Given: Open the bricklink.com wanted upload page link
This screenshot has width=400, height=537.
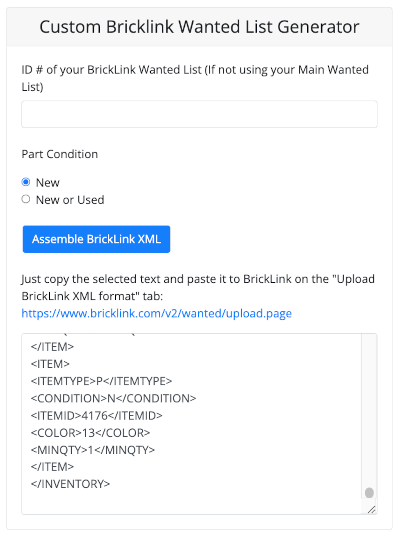Looking at the screenshot, I should tap(157, 313).
